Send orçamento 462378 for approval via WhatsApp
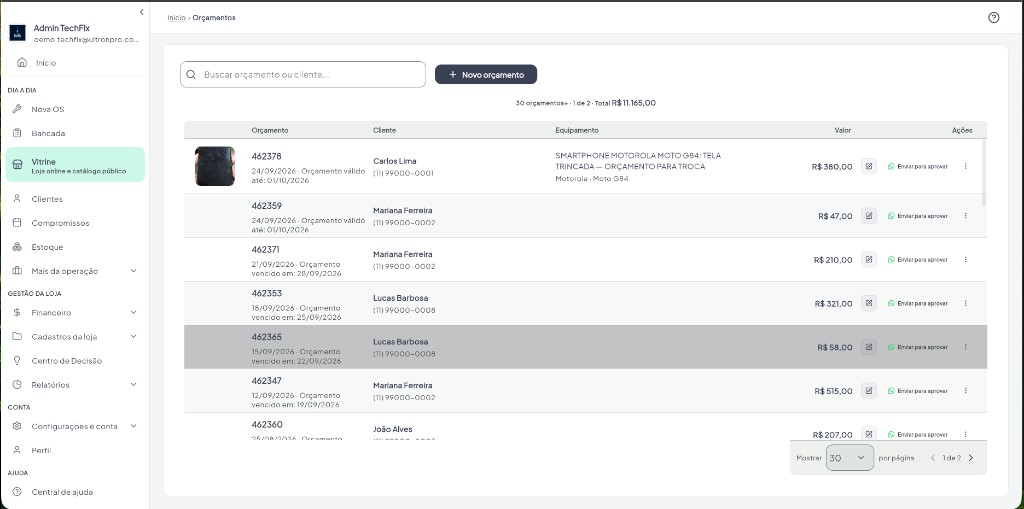The height and width of the screenshot is (509, 1024). click(x=918, y=166)
